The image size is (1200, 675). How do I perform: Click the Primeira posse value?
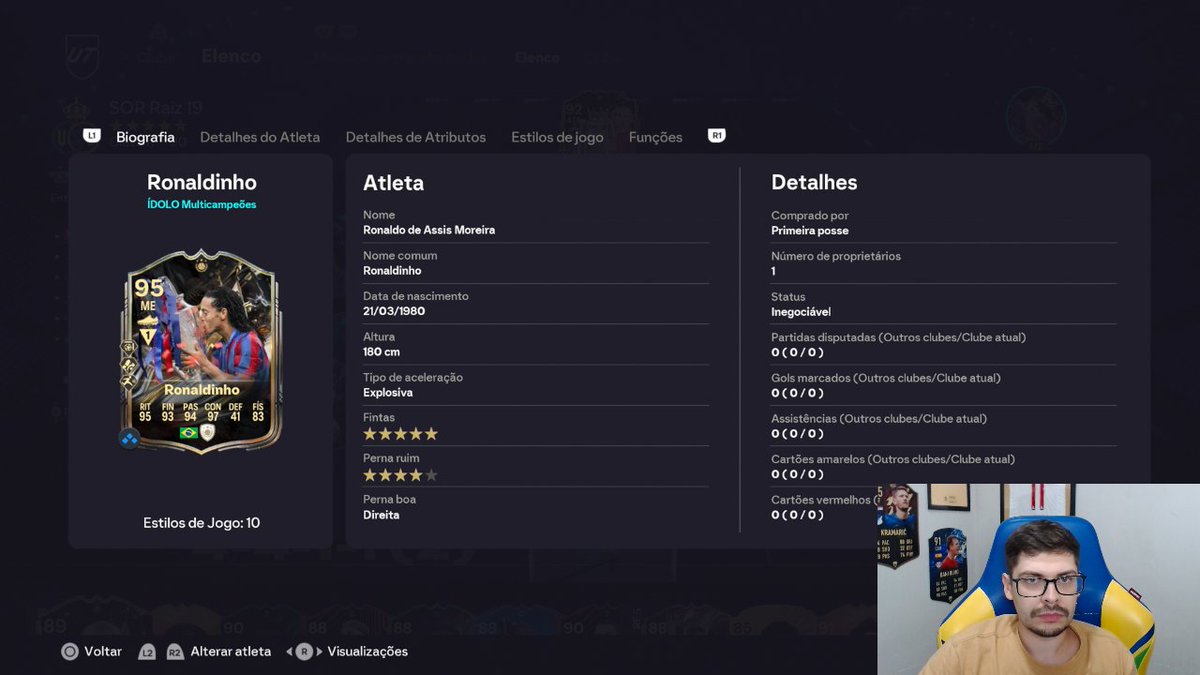coord(810,230)
